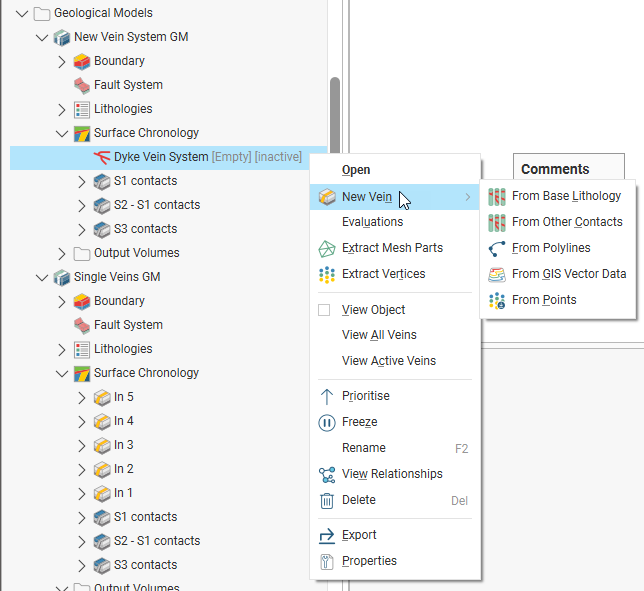Select Fault System under Single Veins GM
Screen dimensions: 644x591
click(x=128, y=325)
